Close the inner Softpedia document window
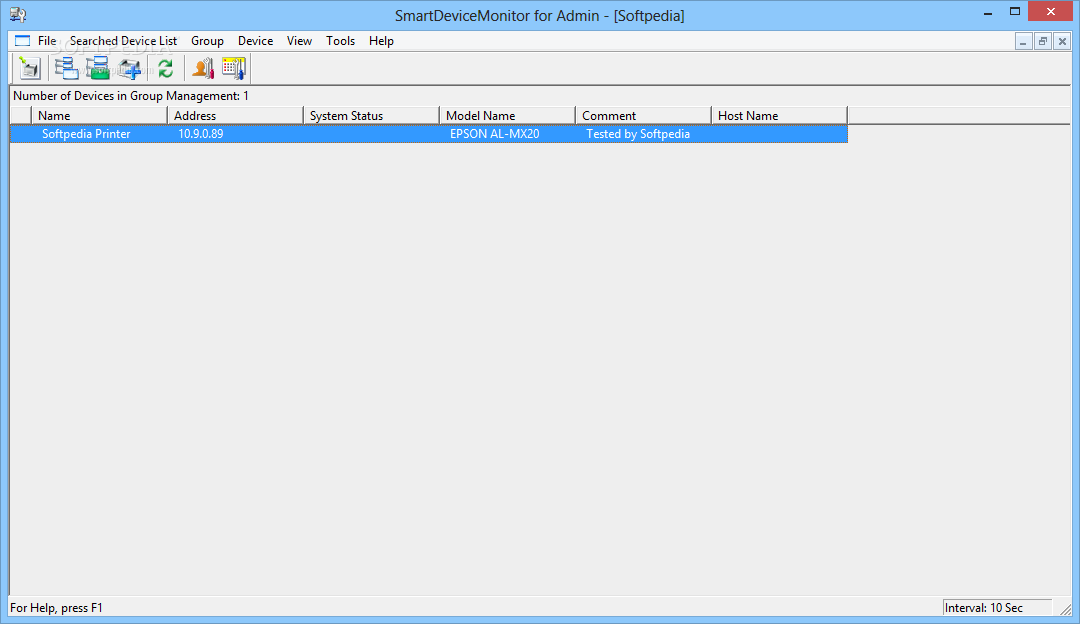The height and width of the screenshot is (624, 1080). [x=1062, y=41]
